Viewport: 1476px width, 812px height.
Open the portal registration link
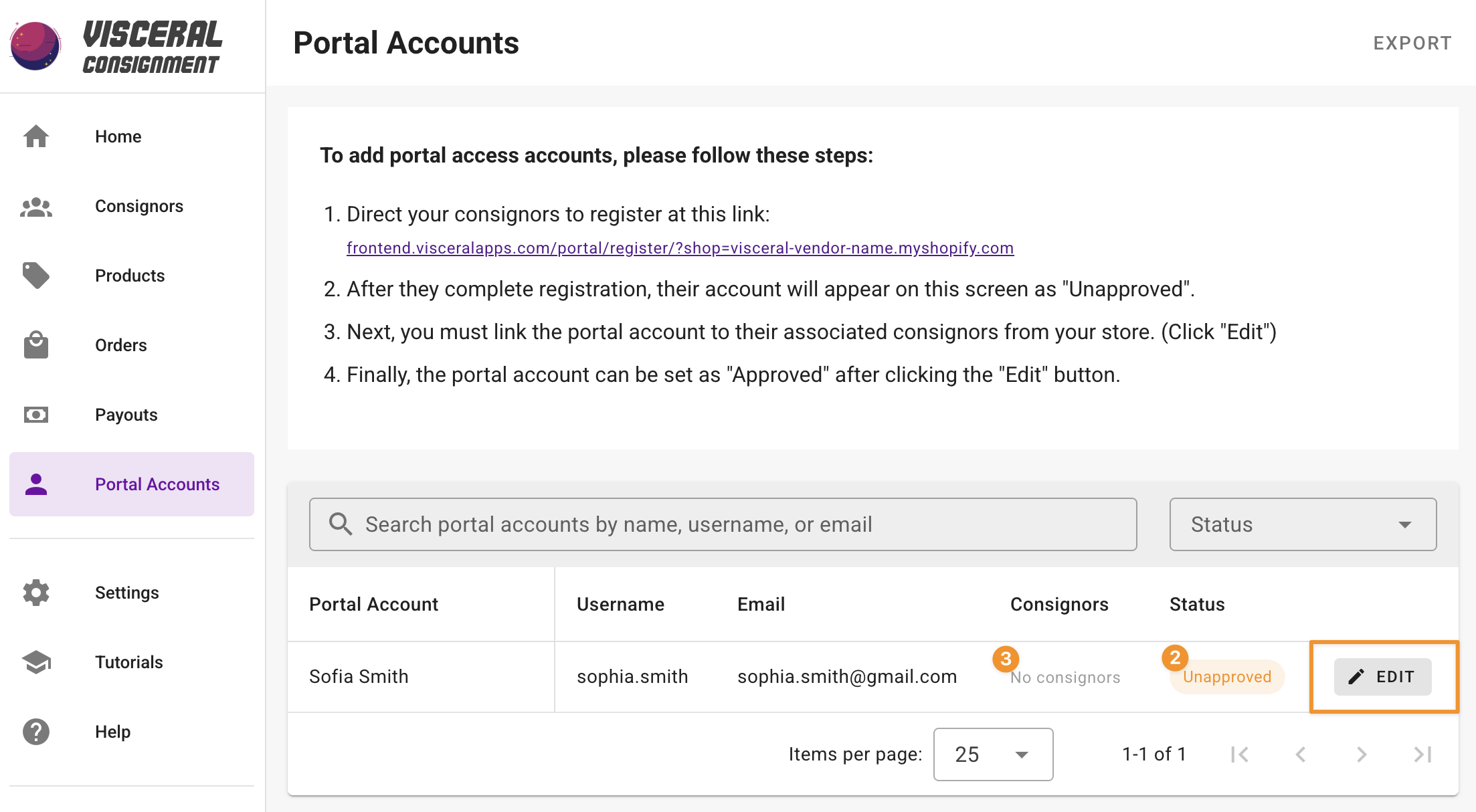coord(680,248)
